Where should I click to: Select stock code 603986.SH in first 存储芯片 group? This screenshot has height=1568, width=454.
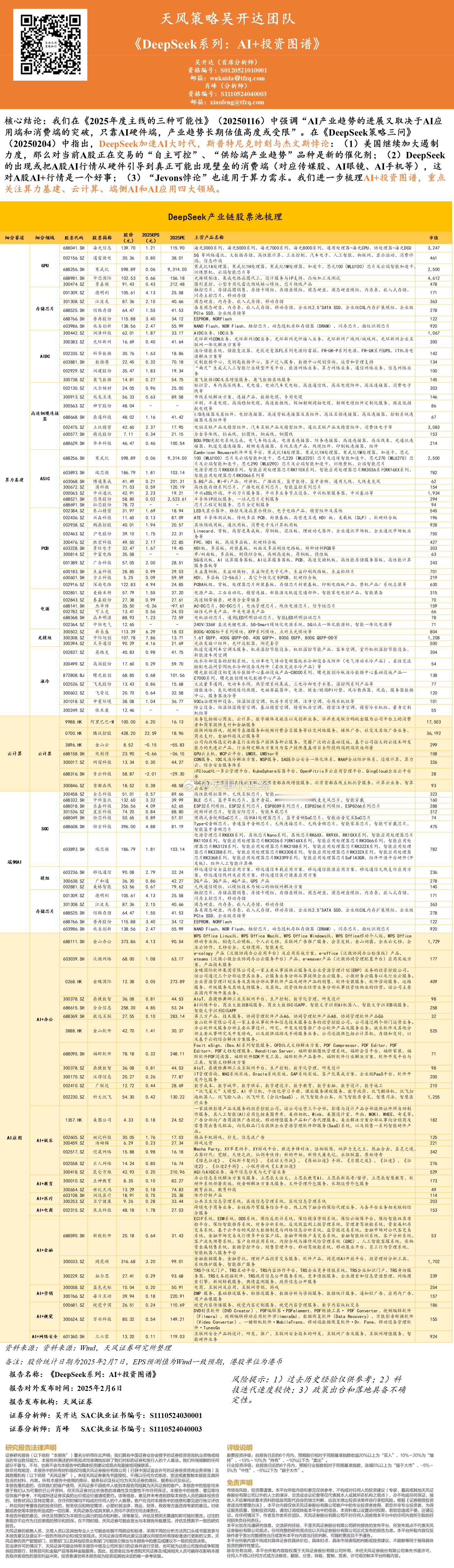(x=74, y=326)
